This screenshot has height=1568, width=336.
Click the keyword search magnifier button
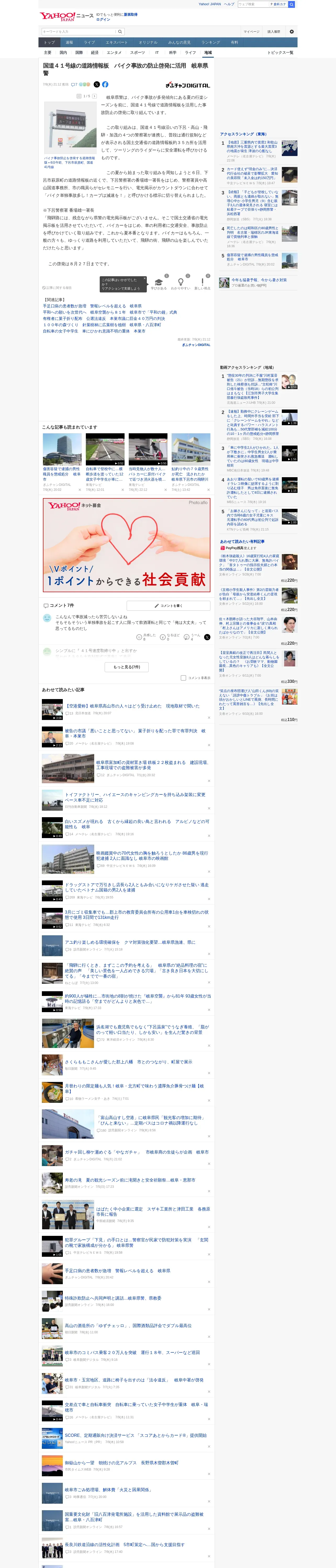(x=120, y=32)
